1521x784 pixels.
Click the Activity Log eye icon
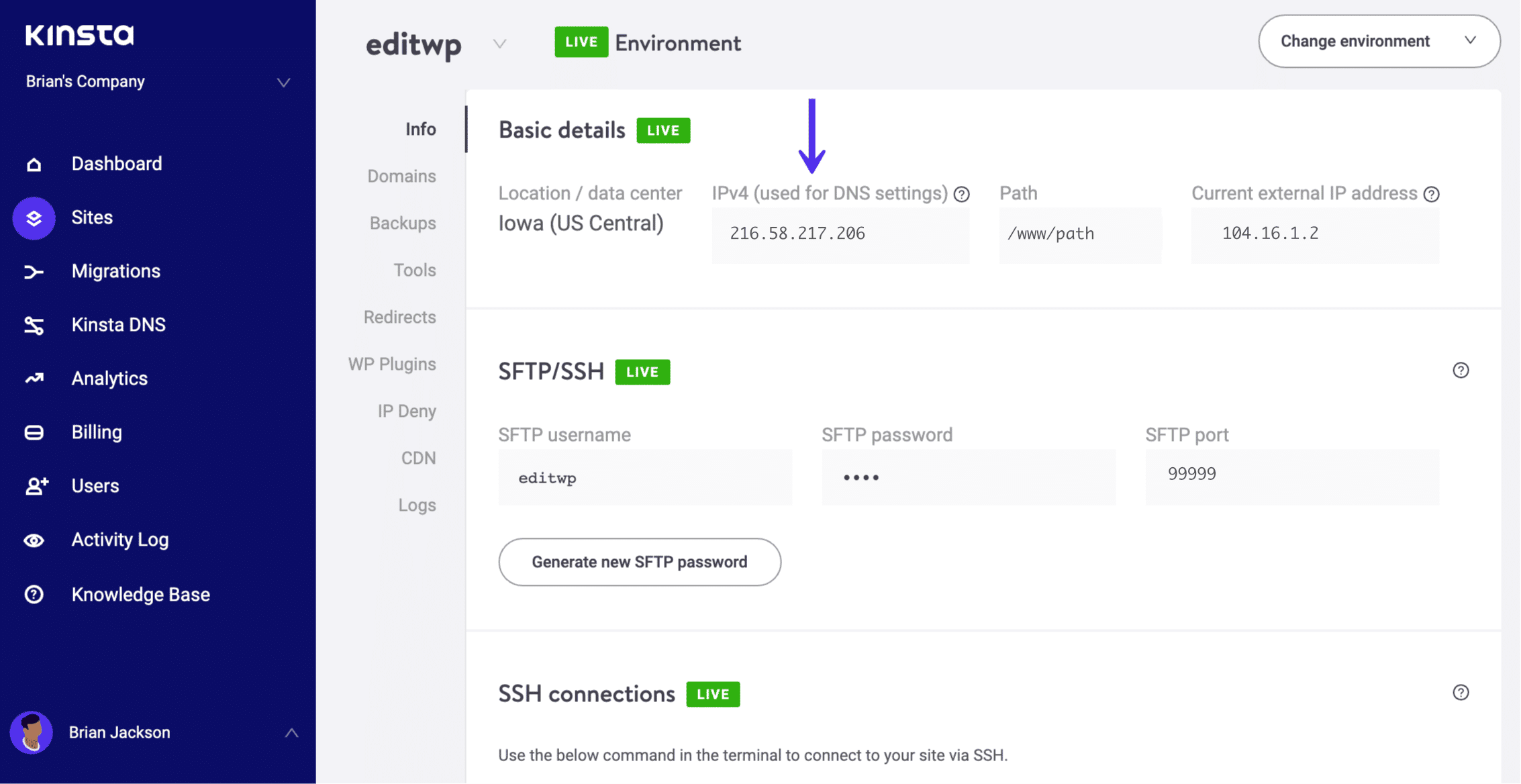[34, 540]
